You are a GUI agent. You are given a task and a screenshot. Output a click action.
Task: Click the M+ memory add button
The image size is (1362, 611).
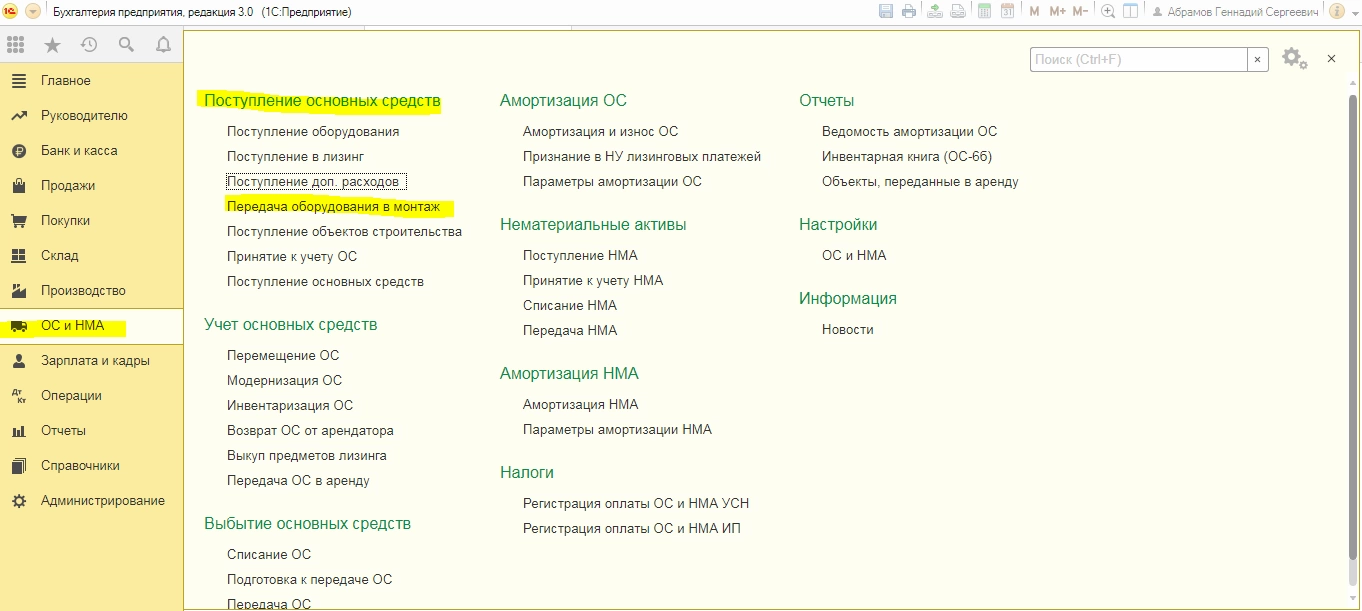point(1057,11)
